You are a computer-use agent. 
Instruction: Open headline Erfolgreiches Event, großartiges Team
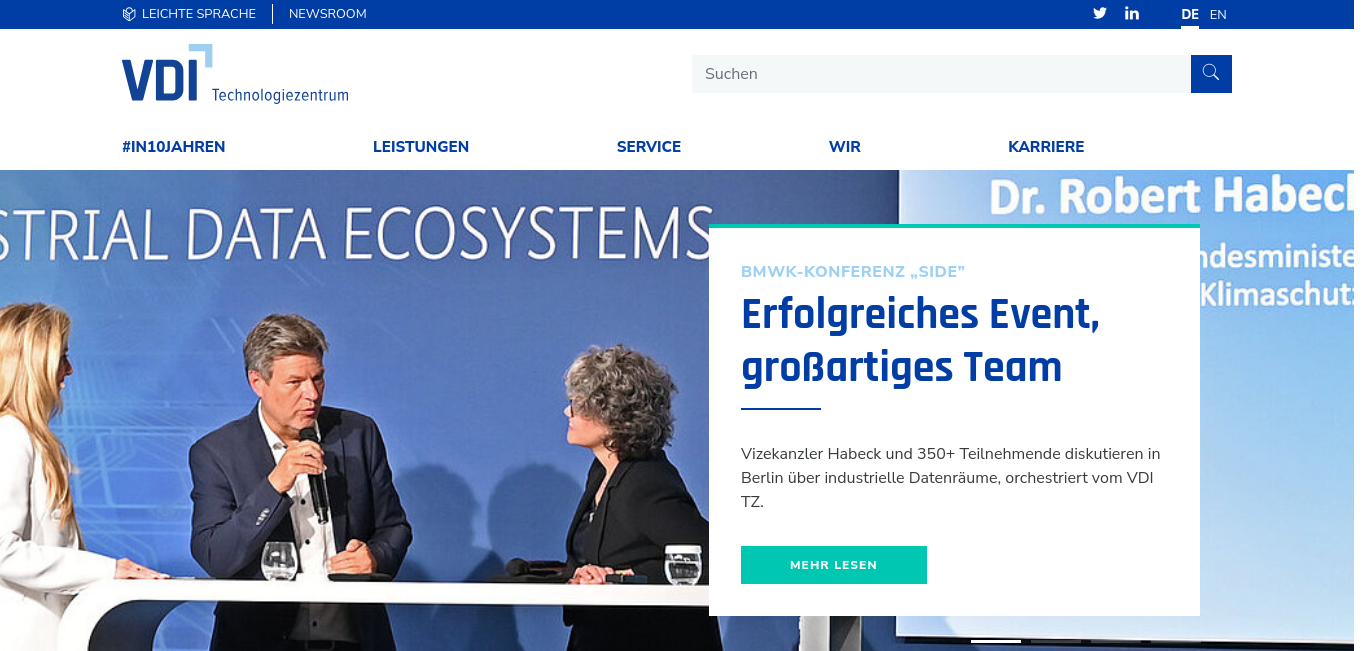click(920, 341)
